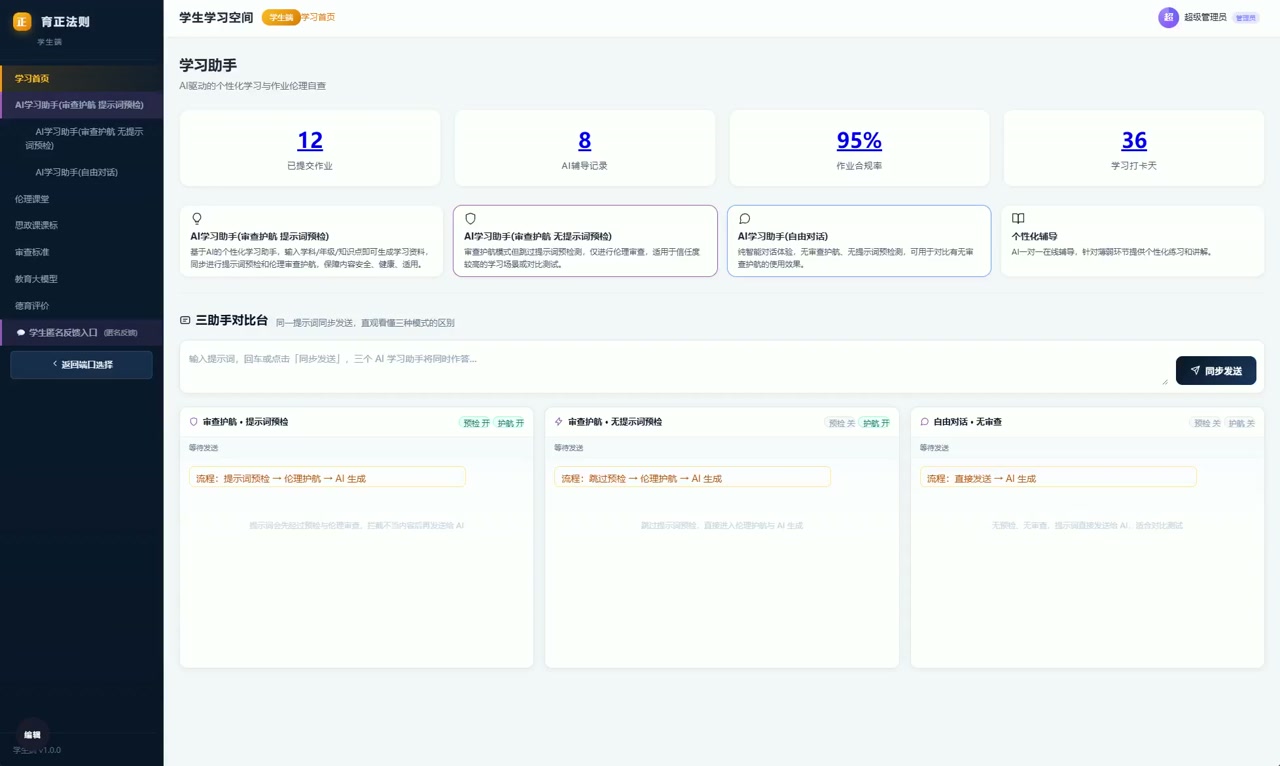Click the lightbulb icon on first assistant card
The image size is (1280, 766).
point(196,218)
